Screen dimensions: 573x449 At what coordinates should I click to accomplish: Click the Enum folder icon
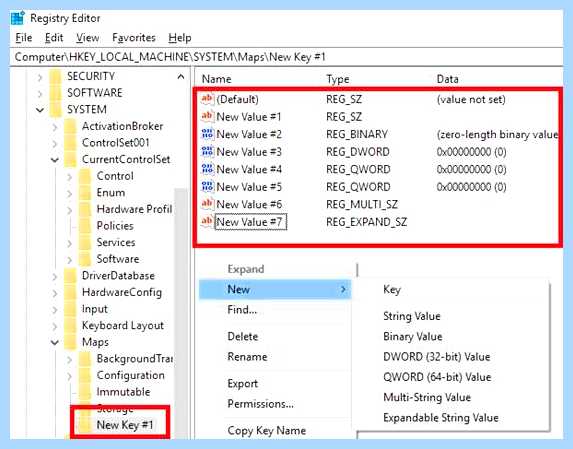(85, 193)
